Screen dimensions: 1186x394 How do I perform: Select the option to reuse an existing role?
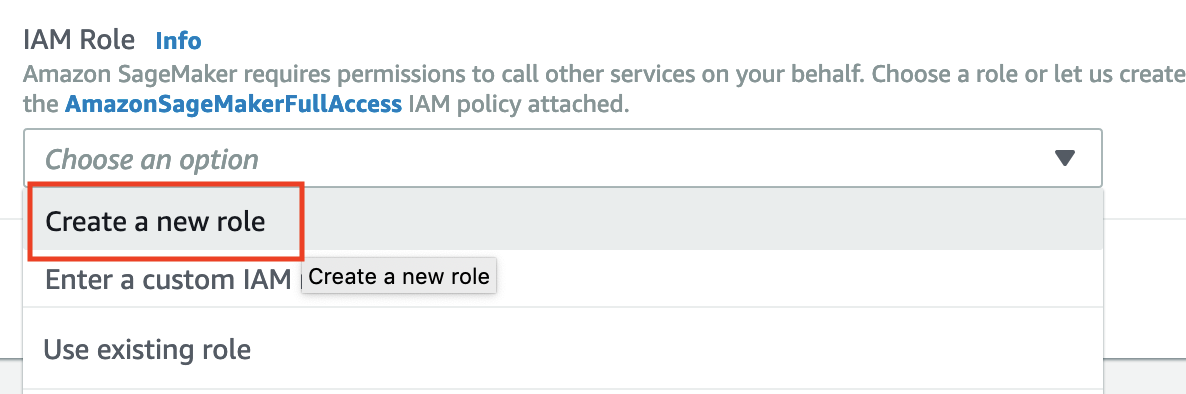(563, 349)
